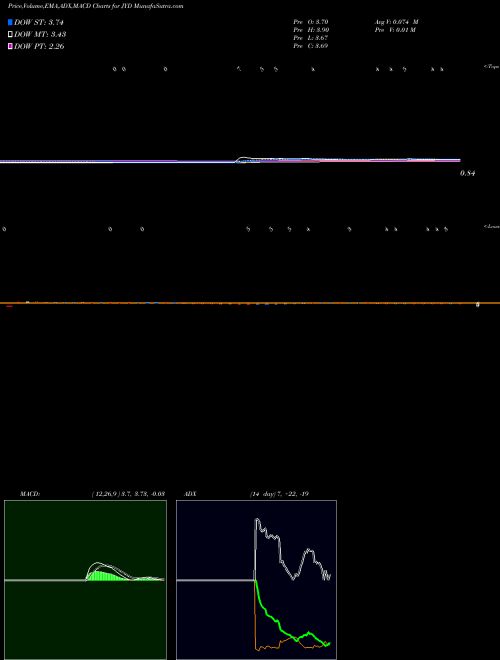Click the 'Pre V: 0.01 M' value
500x660 pixels.
coord(396,30)
